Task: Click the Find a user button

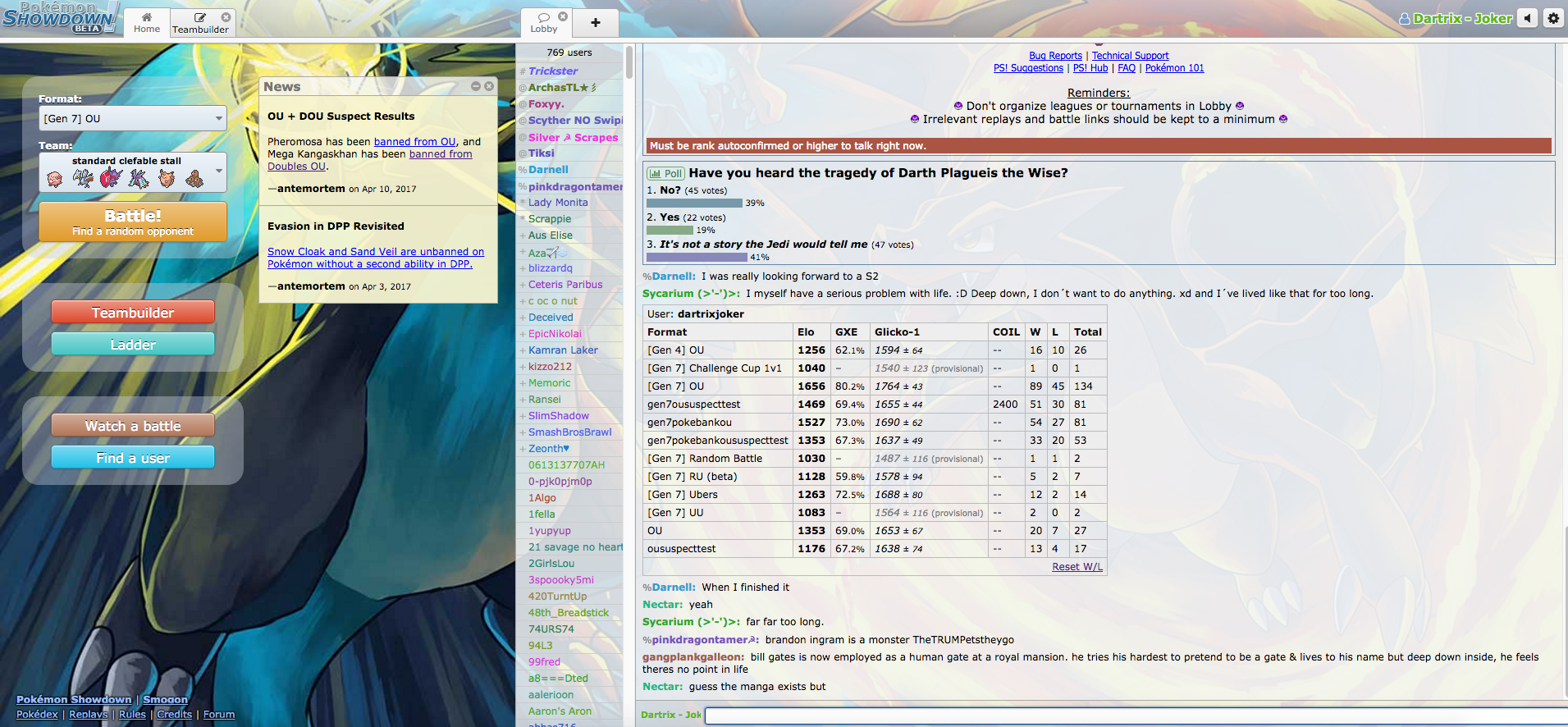Action: (133, 458)
